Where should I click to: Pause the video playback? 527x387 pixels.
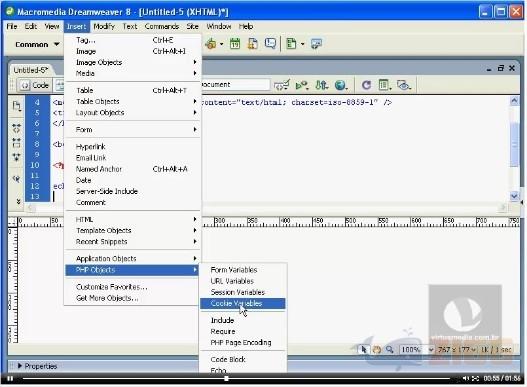pyautogui.click(x=10, y=379)
